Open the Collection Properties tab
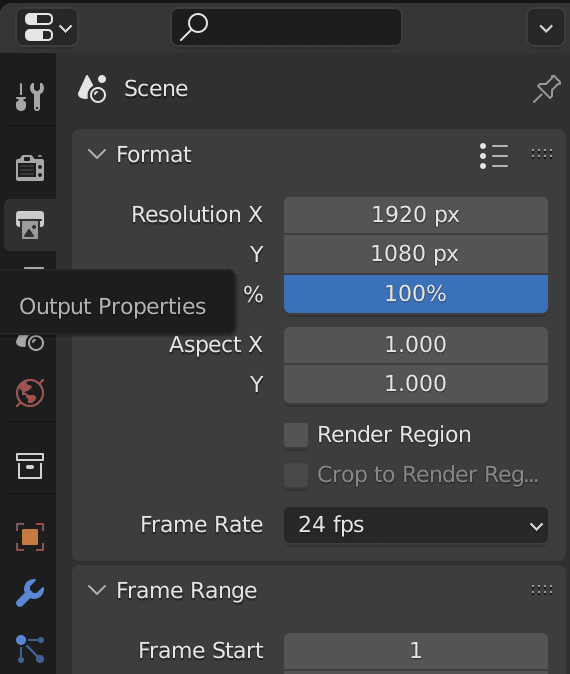Image resolution: width=570 pixels, height=674 pixels. click(30, 466)
